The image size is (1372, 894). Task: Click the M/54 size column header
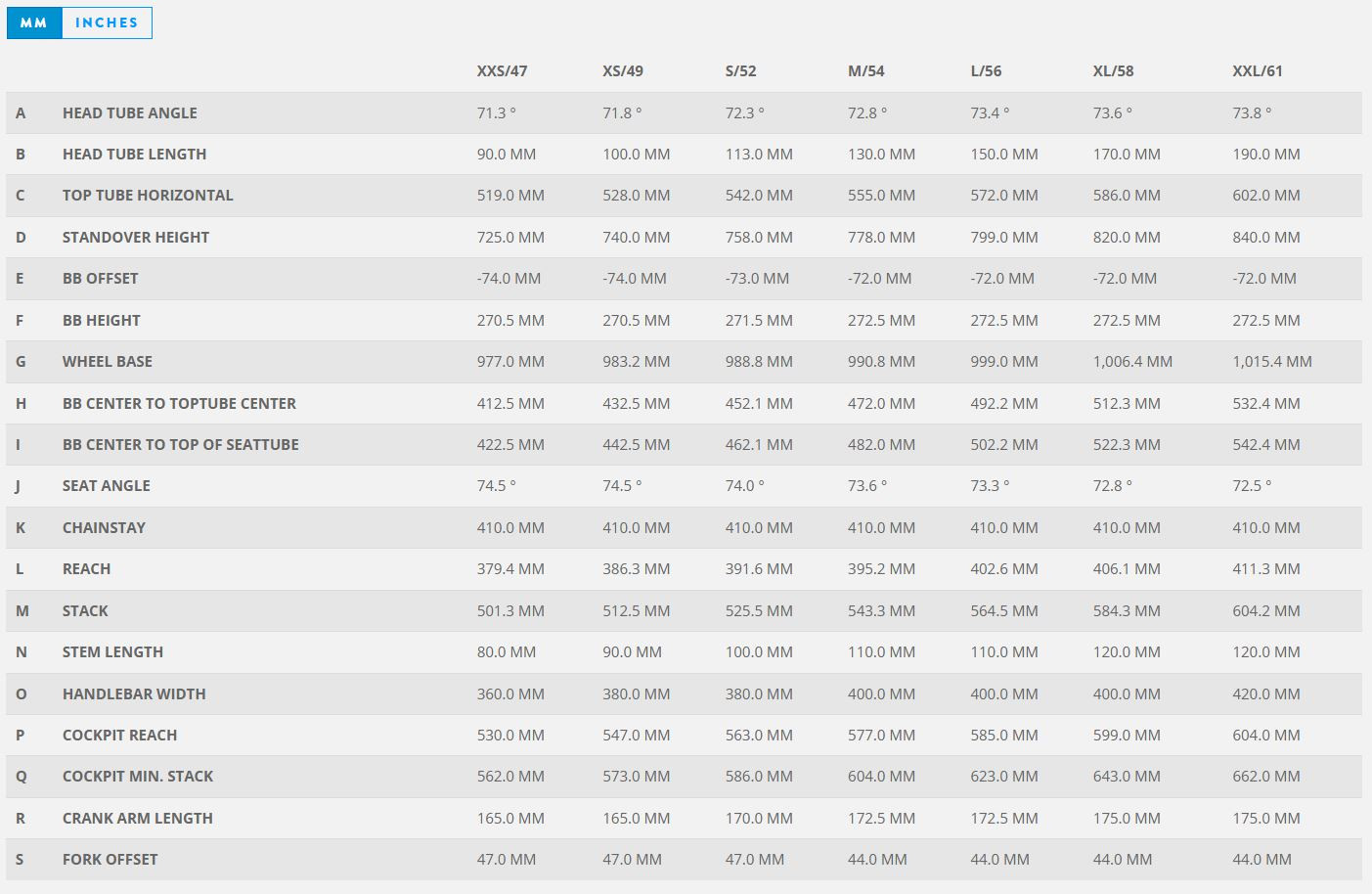pyautogui.click(x=865, y=71)
